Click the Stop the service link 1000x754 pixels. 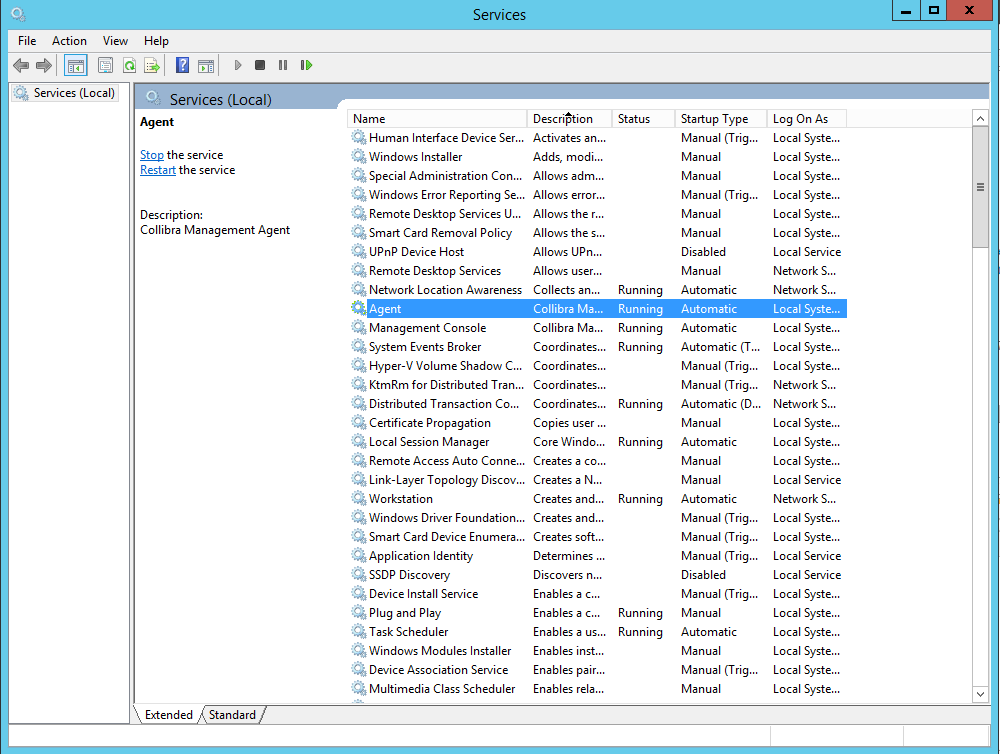(152, 155)
